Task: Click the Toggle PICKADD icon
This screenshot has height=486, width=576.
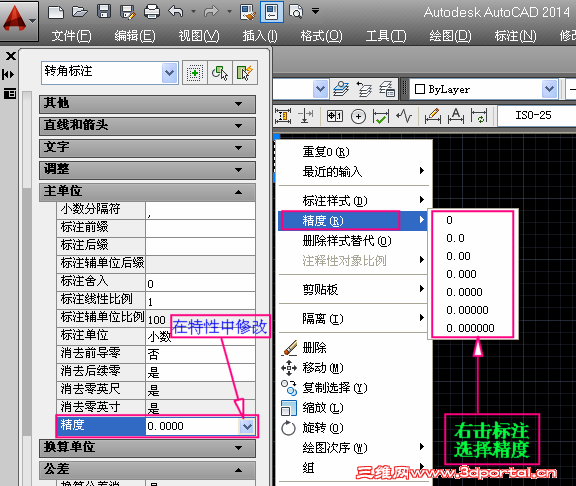Action: click(195, 73)
